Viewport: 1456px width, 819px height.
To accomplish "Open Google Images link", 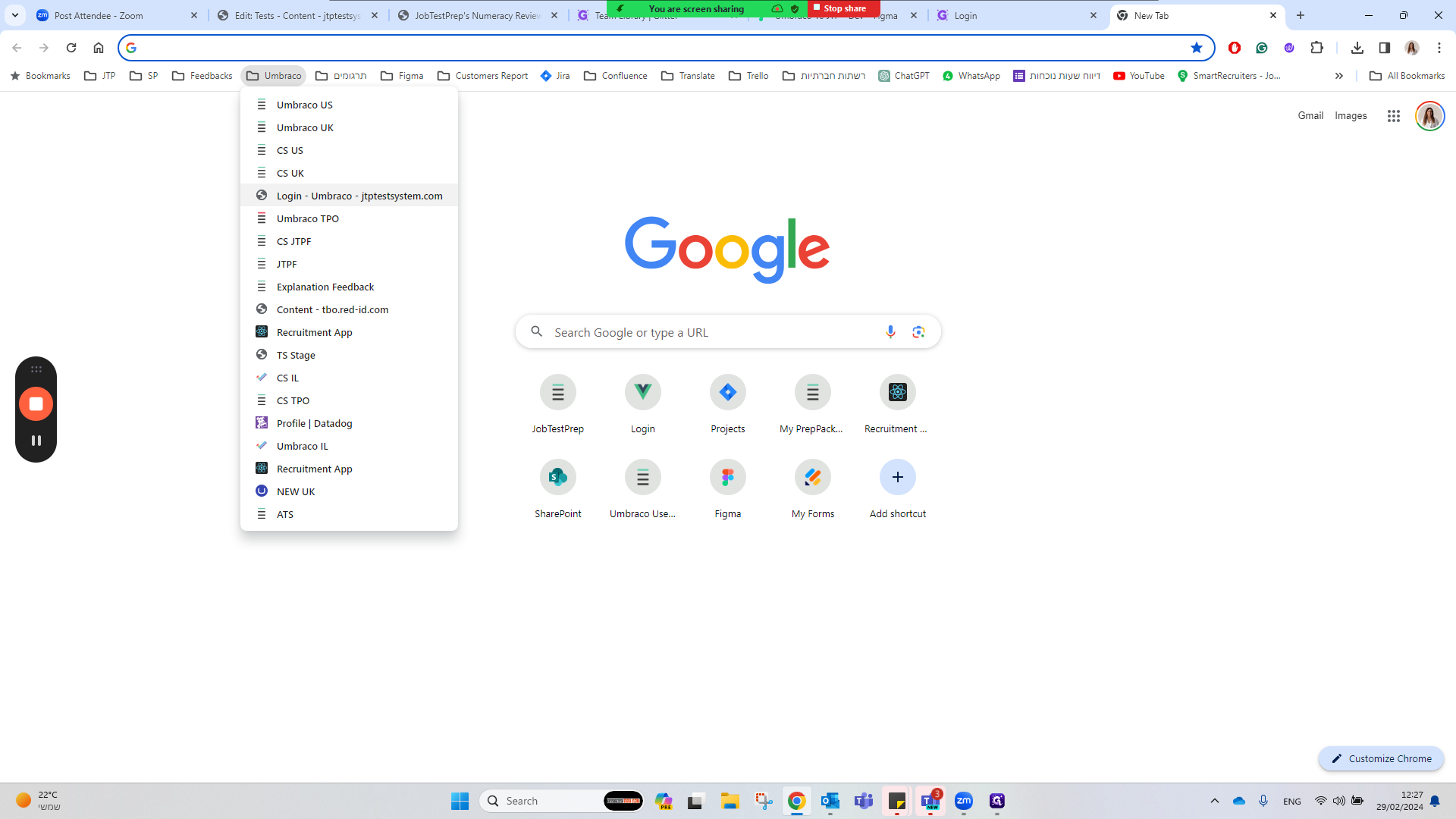I will point(1351,115).
